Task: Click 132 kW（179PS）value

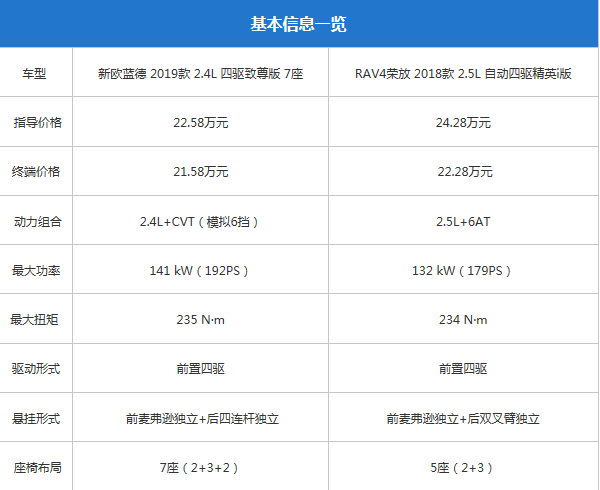Action: 461,270
